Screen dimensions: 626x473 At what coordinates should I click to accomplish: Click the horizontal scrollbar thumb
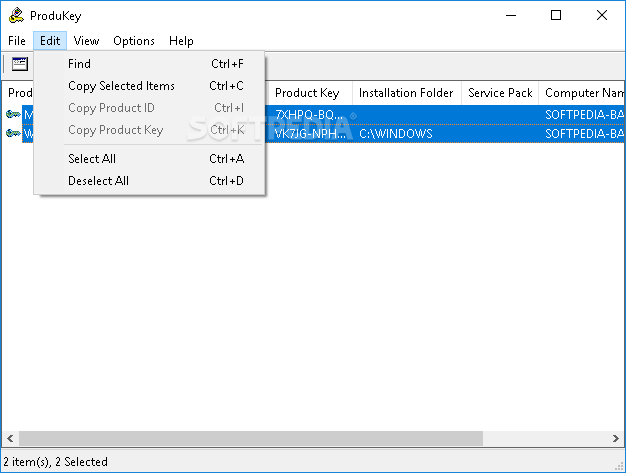point(251,438)
